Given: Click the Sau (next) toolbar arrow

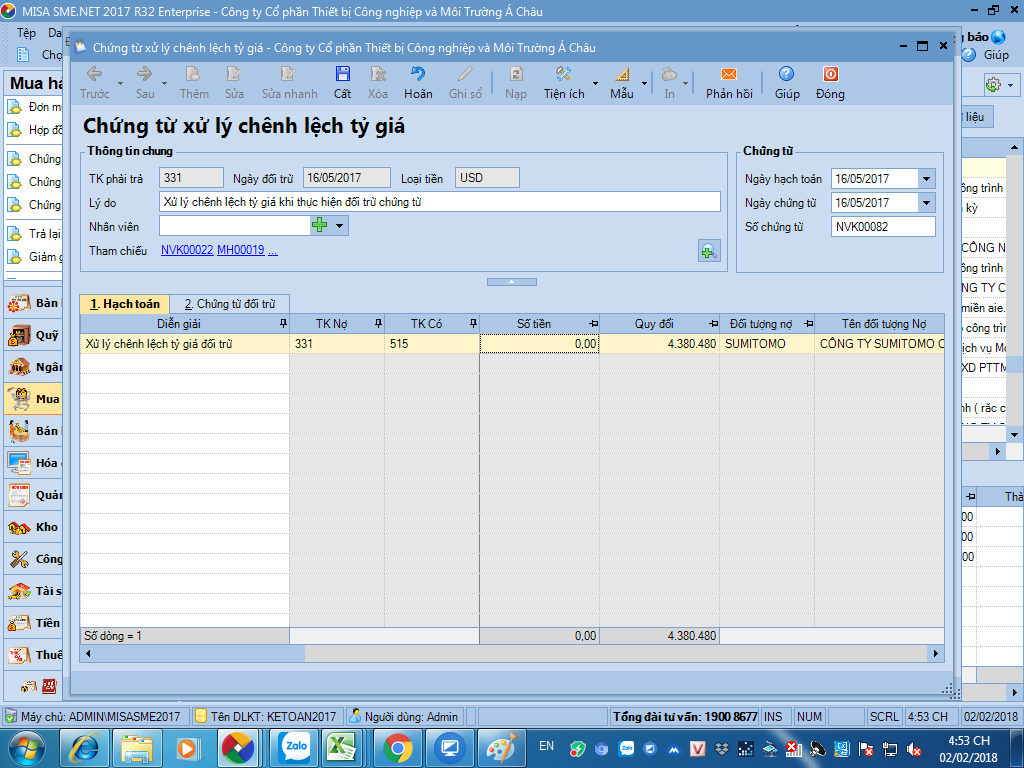Looking at the screenshot, I should (x=144, y=74).
